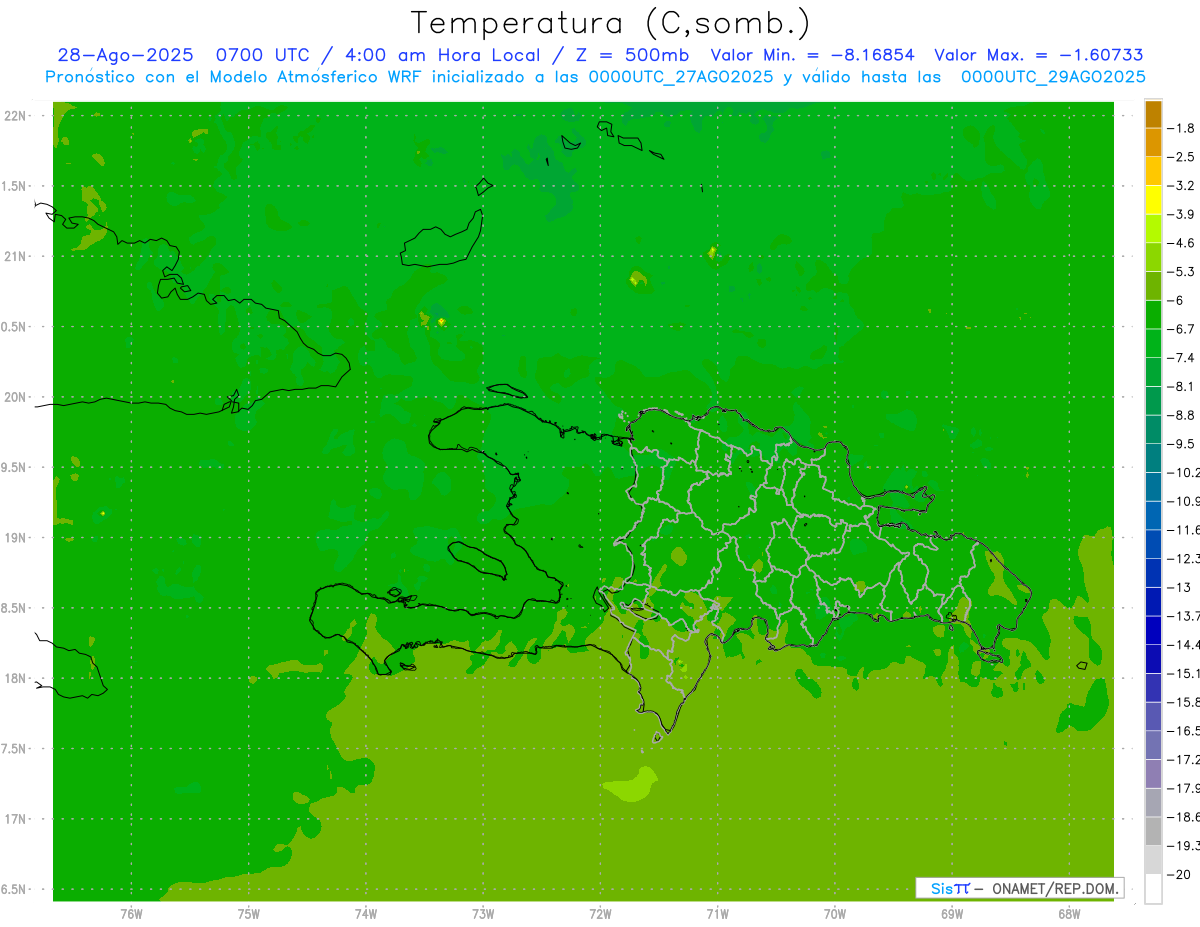Pick the purple swatch between -17.2 and -17.9
1200x927 pixels.
[x=1153, y=774]
